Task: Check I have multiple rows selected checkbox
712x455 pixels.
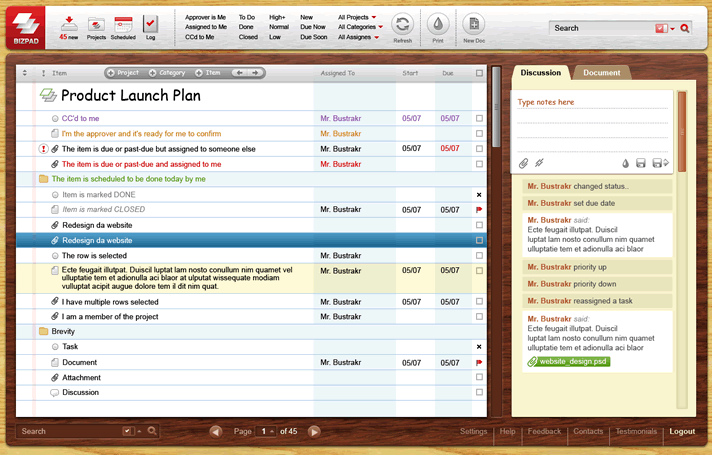Action: 480,301
